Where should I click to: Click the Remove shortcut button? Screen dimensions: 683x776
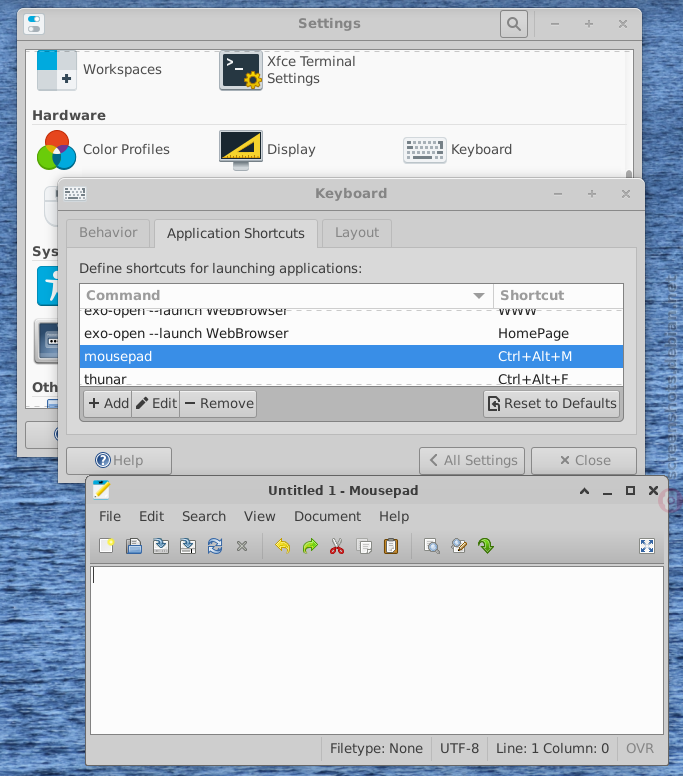[x=219, y=403]
